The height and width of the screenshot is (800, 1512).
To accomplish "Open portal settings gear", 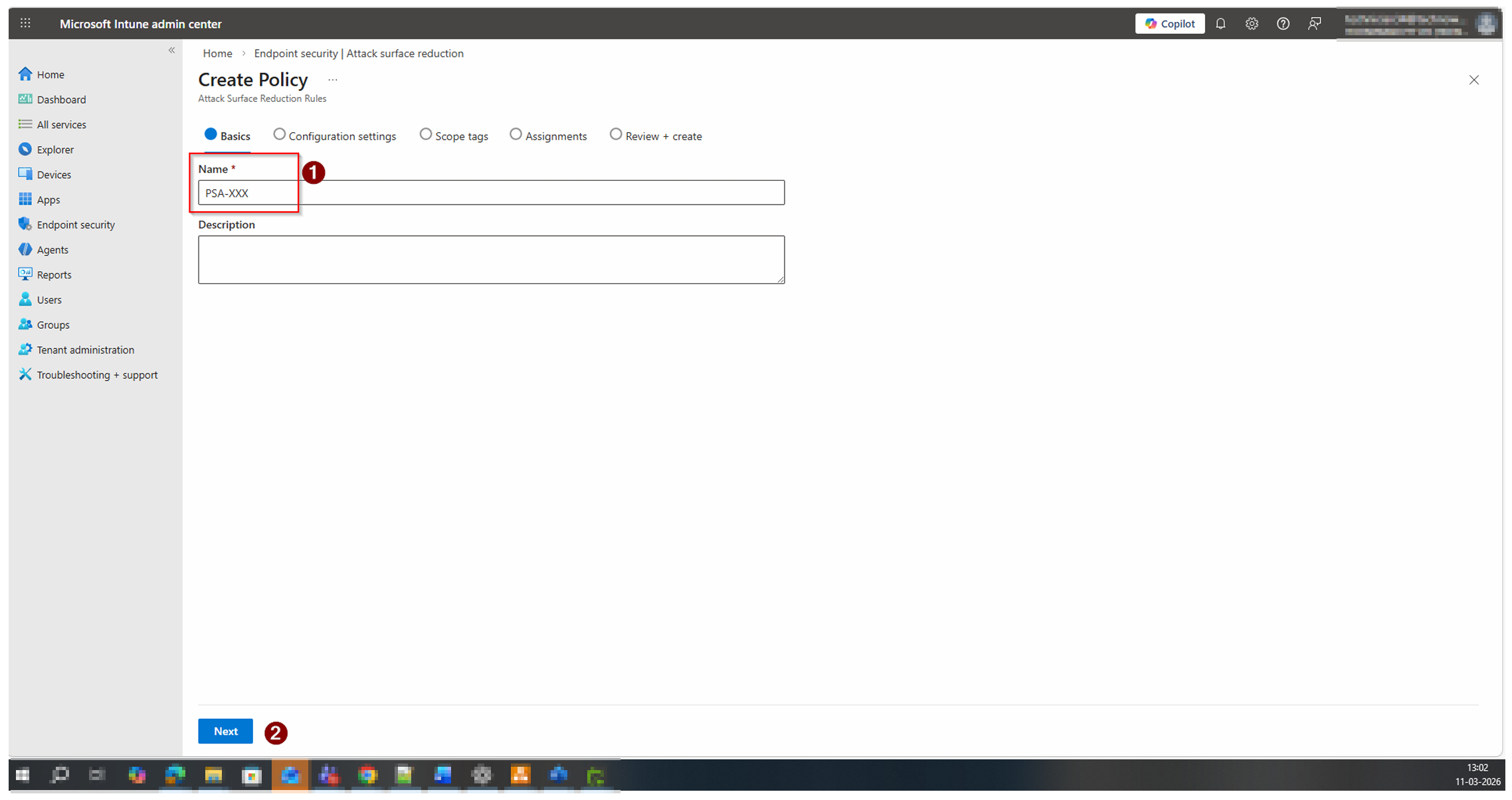I will (1252, 23).
